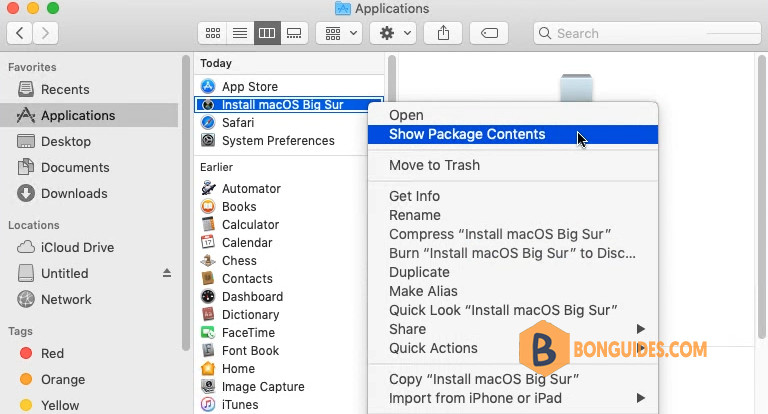Select Install macOS Big Sur item
The image size is (768, 414).
(289, 105)
